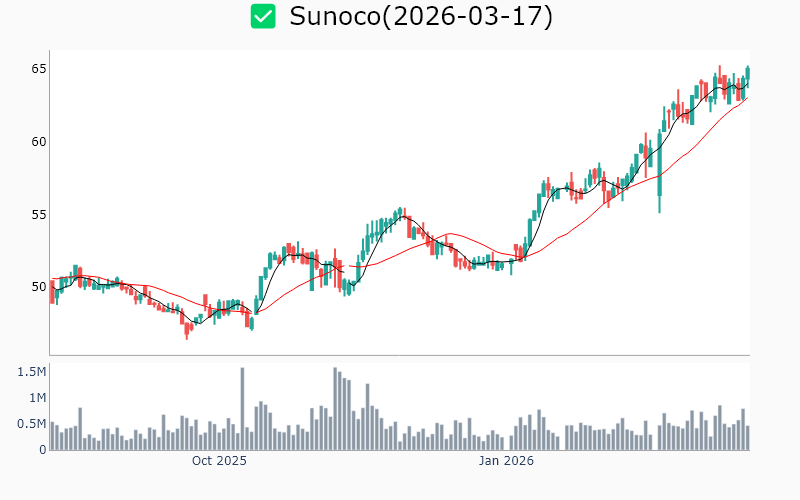This screenshot has width=800, height=500.
Task: Click the rightmost volume bar
Action: pyautogui.click(x=747, y=438)
